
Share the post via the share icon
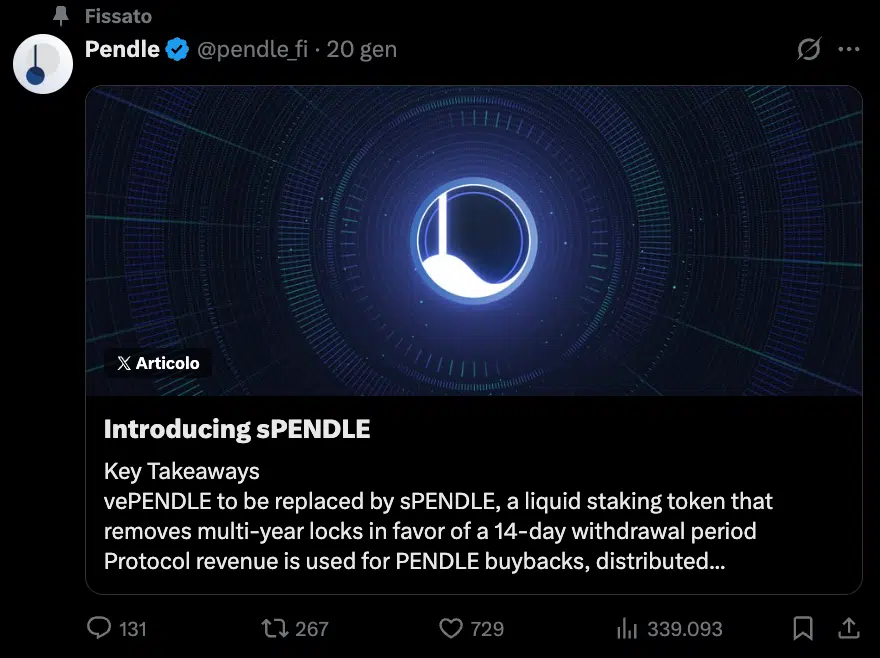pos(849,628)
